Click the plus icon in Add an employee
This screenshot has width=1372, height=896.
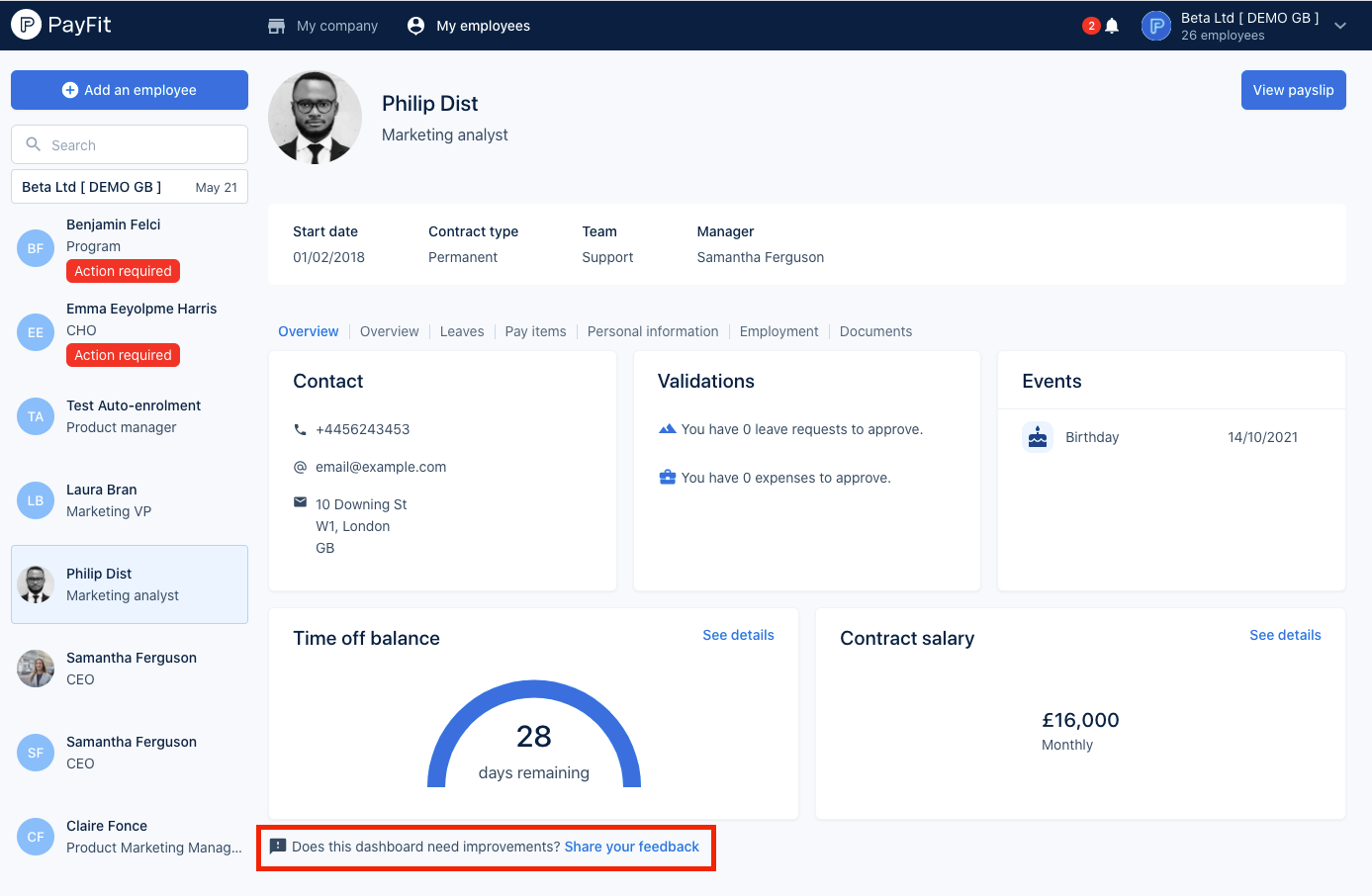click(70, 90)
